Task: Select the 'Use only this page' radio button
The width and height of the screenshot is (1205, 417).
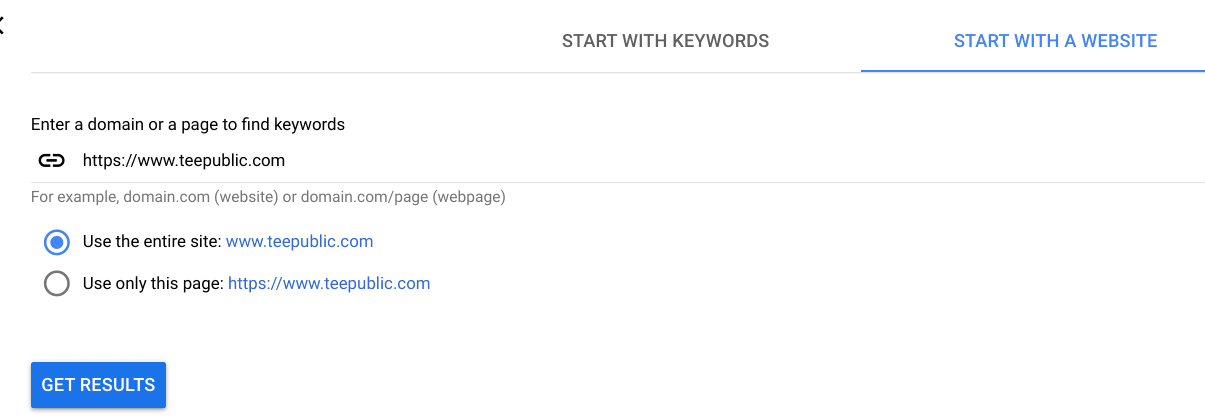Action: pyautogui.click(x=57, y=284)
